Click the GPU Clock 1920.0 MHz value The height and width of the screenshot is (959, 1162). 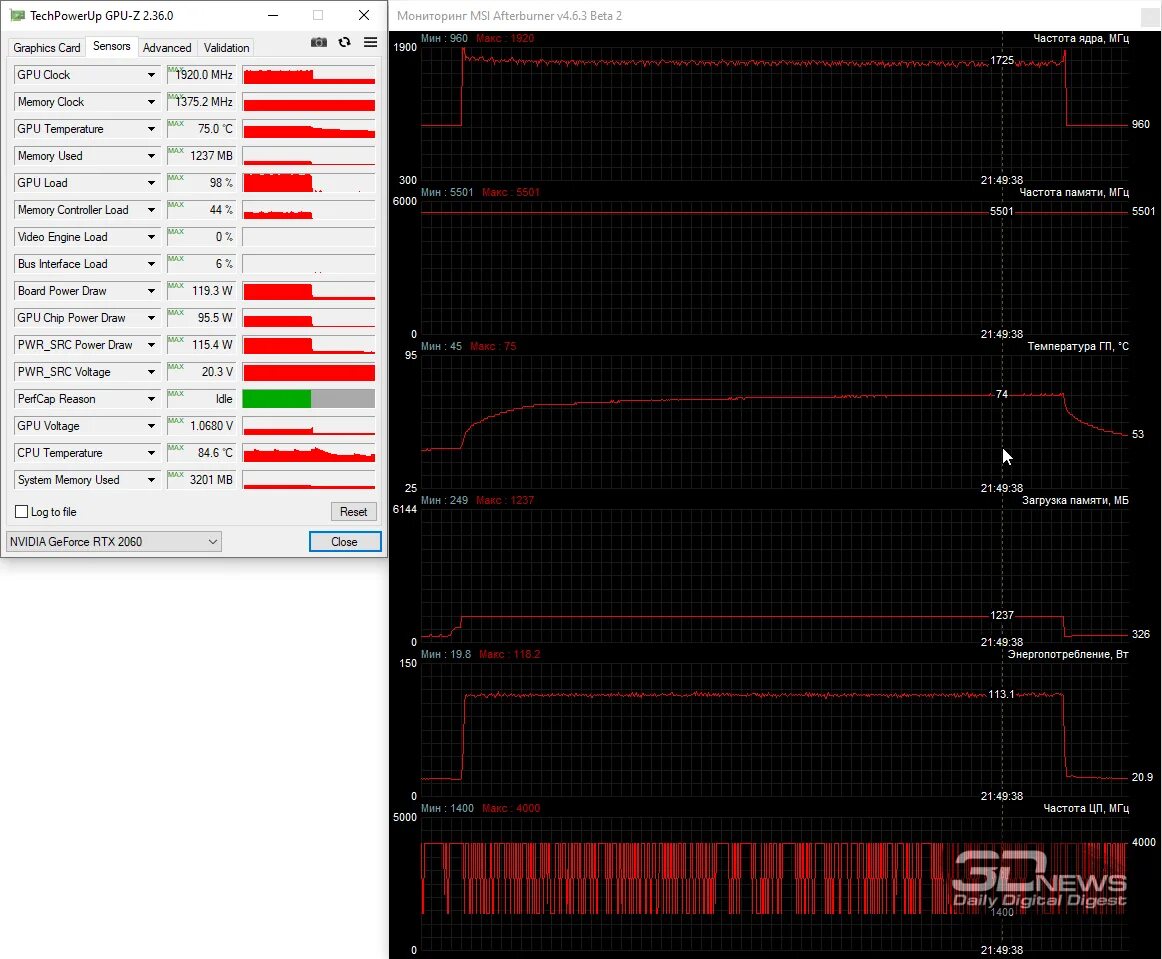click(x=201, y=75)
